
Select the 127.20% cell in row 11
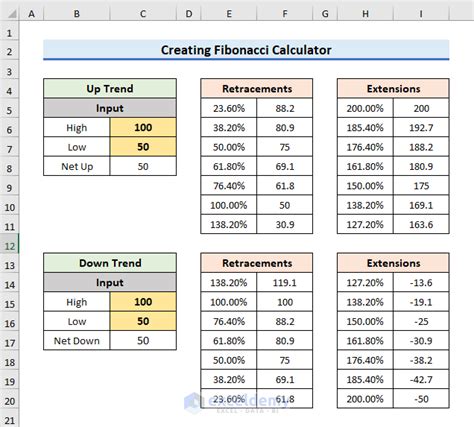pos(365,224)
